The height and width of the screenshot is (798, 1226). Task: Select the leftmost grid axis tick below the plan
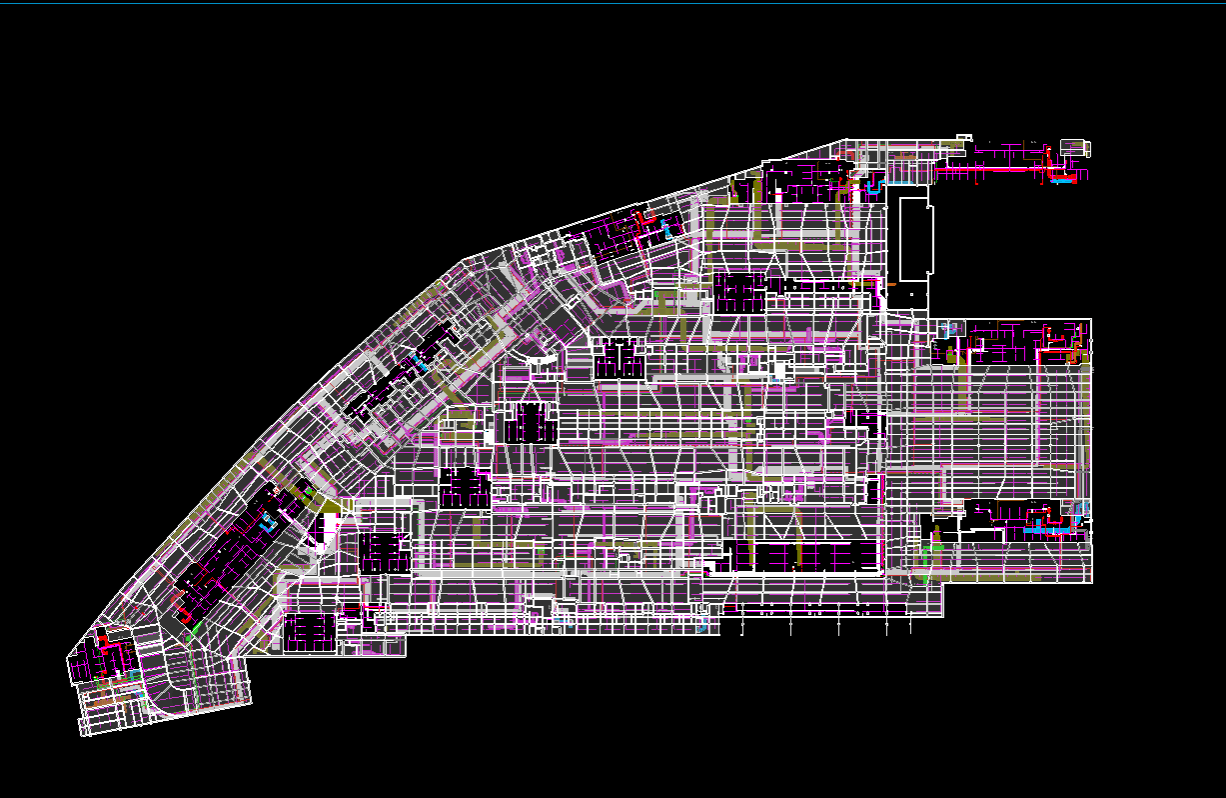tap(742, 628)
